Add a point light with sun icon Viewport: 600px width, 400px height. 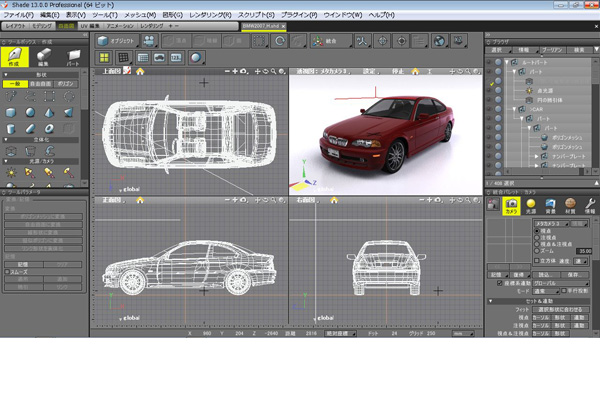point(11,173)
